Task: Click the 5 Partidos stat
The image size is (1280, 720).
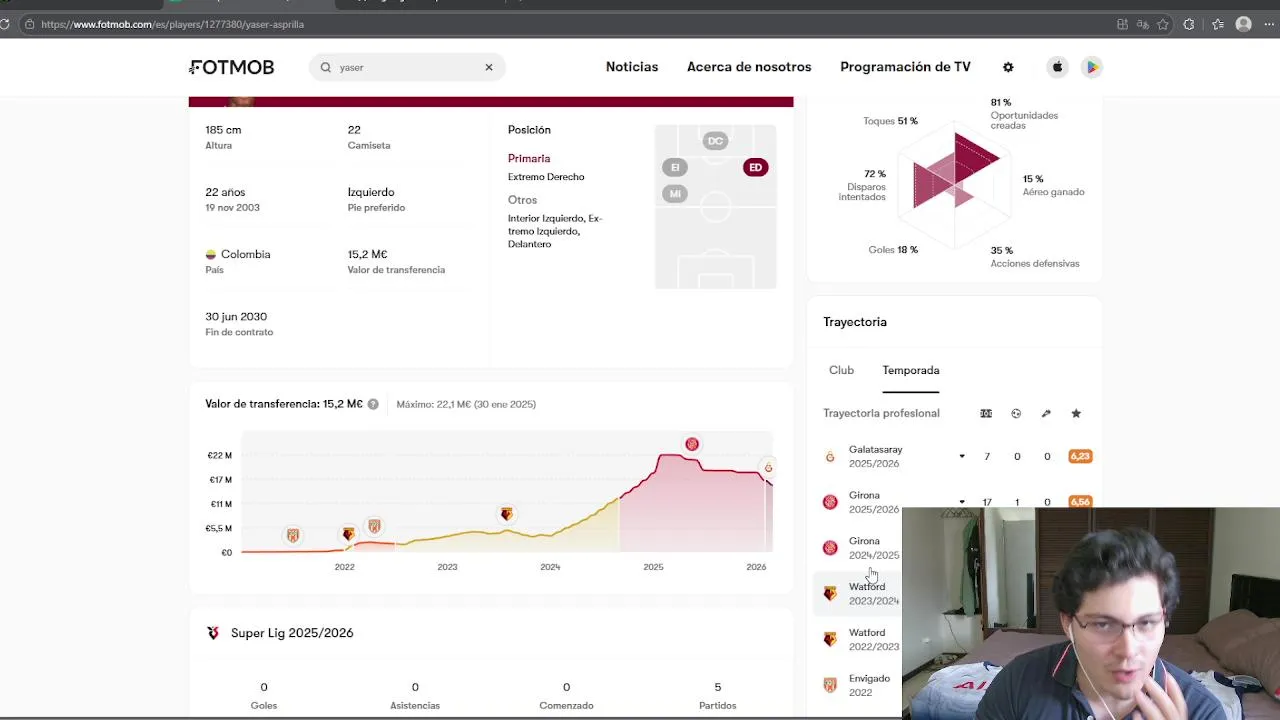Action: coord(718,695)
